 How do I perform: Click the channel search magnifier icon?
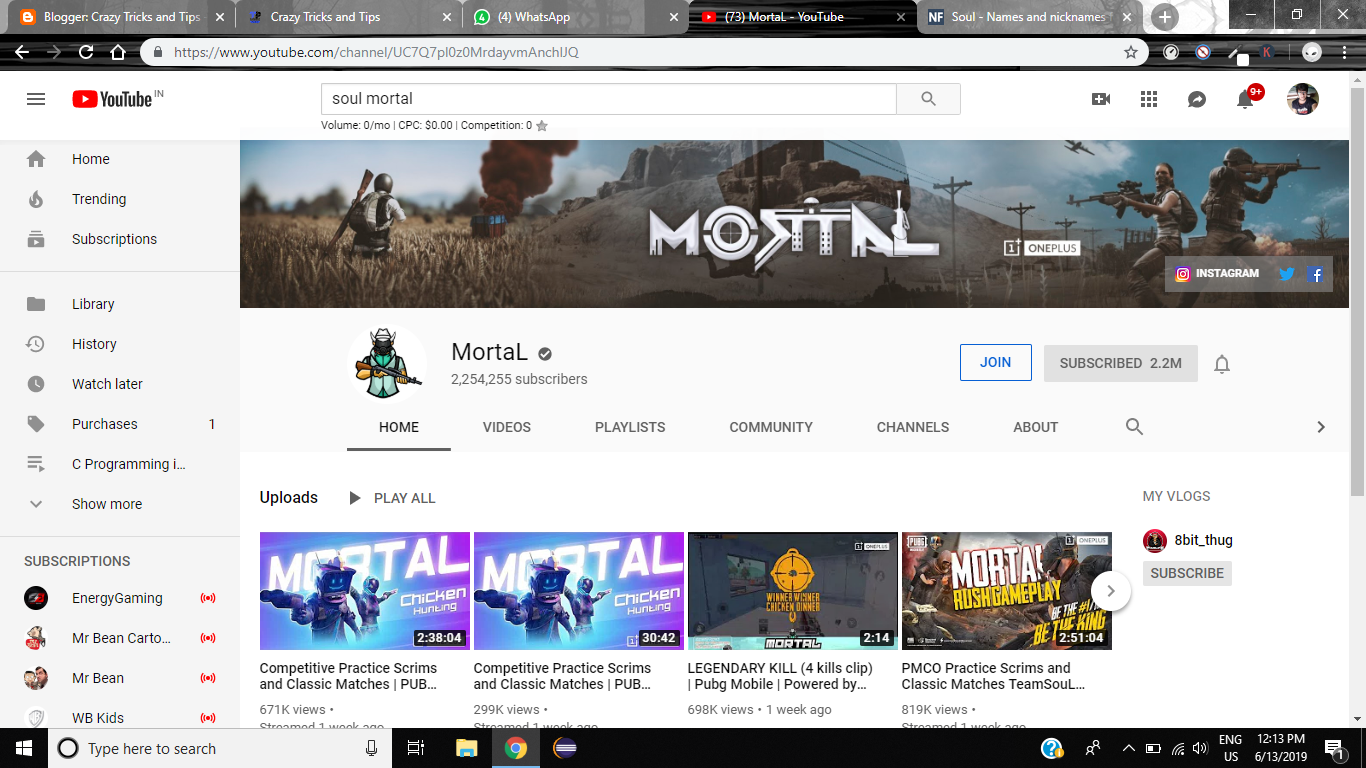point(1134,427)
